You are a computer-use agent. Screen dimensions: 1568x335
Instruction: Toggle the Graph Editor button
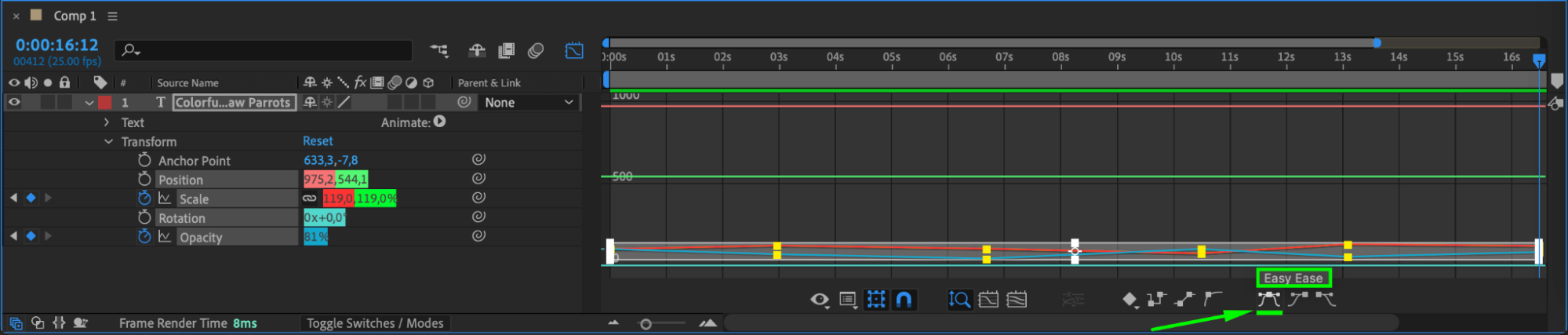(574, 51)
